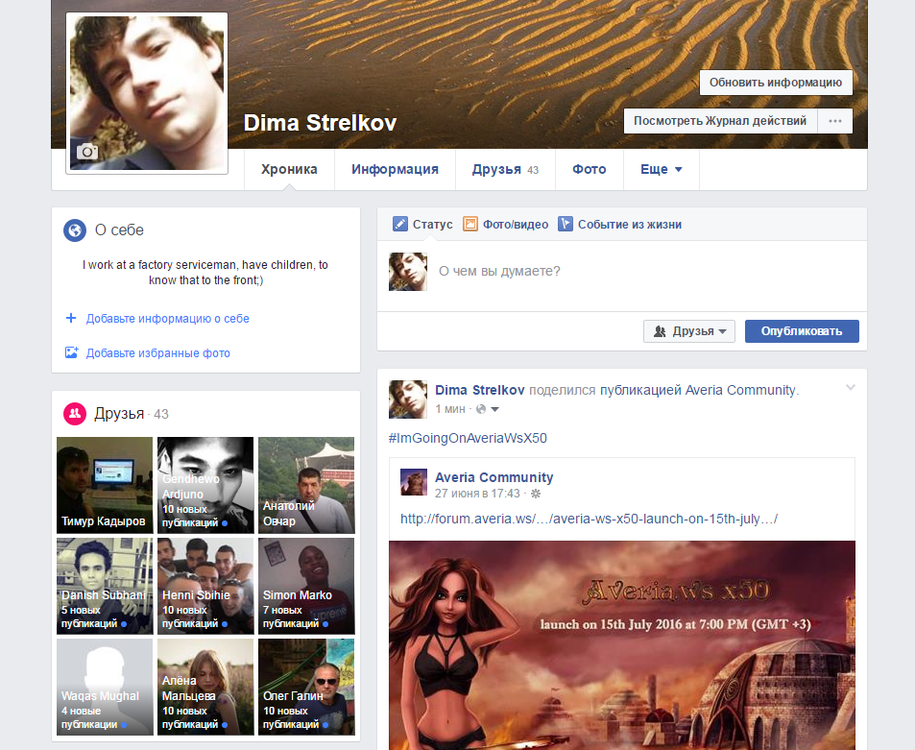Open the post privacy globe dropdown

(487, 409)
